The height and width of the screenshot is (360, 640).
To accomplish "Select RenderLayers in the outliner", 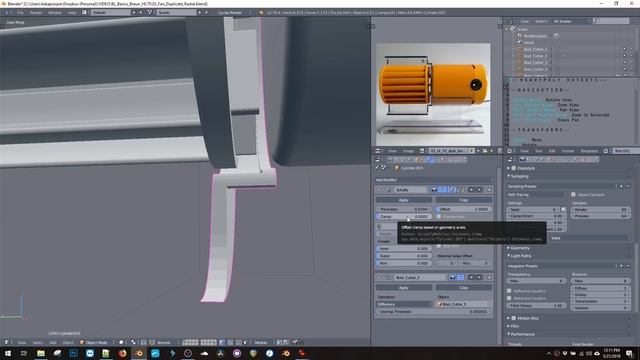I will click(535, 36).
